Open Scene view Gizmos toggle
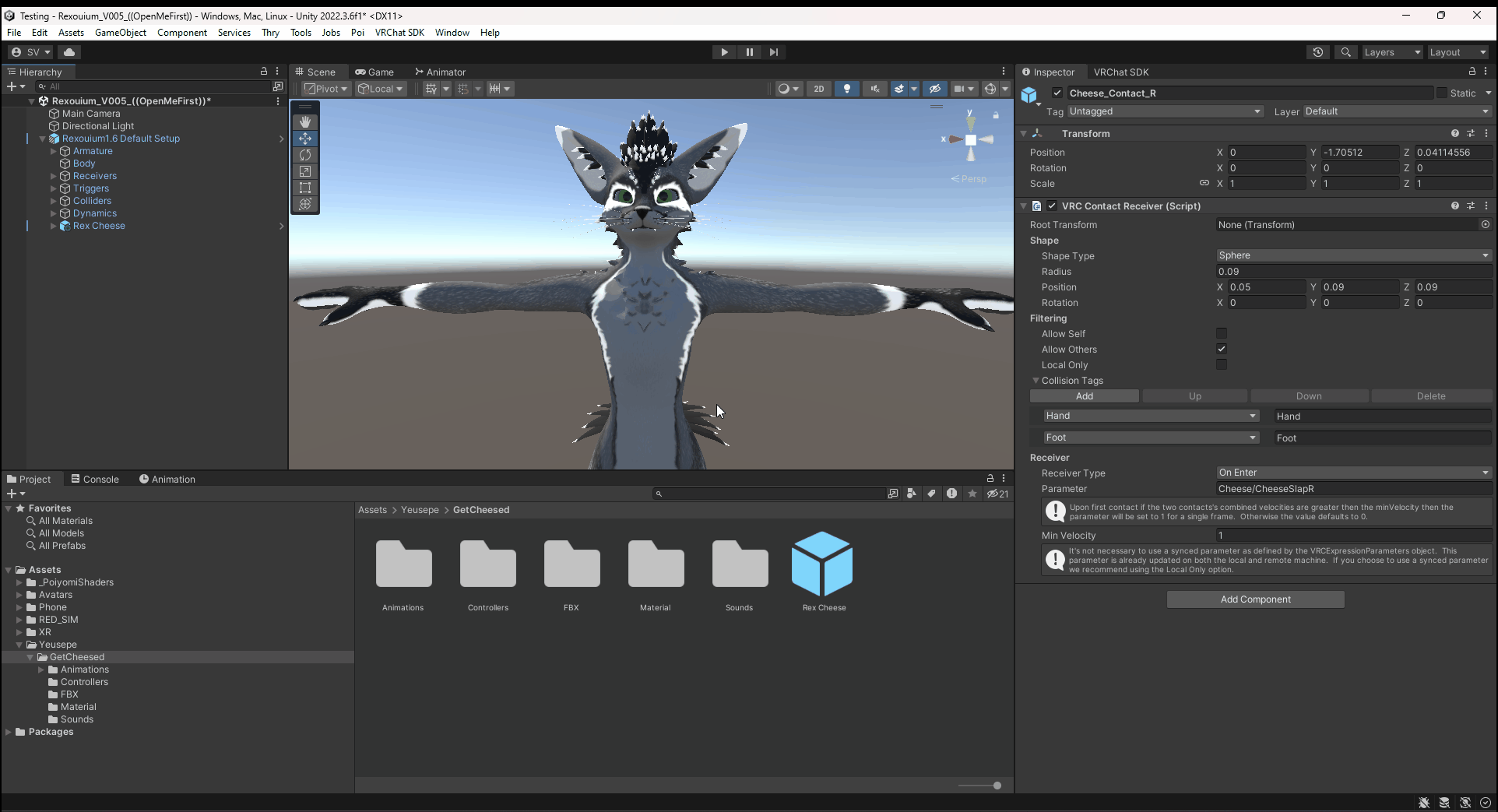The height and width of the screenshot is (812, 1498). (x=990, y=89)
